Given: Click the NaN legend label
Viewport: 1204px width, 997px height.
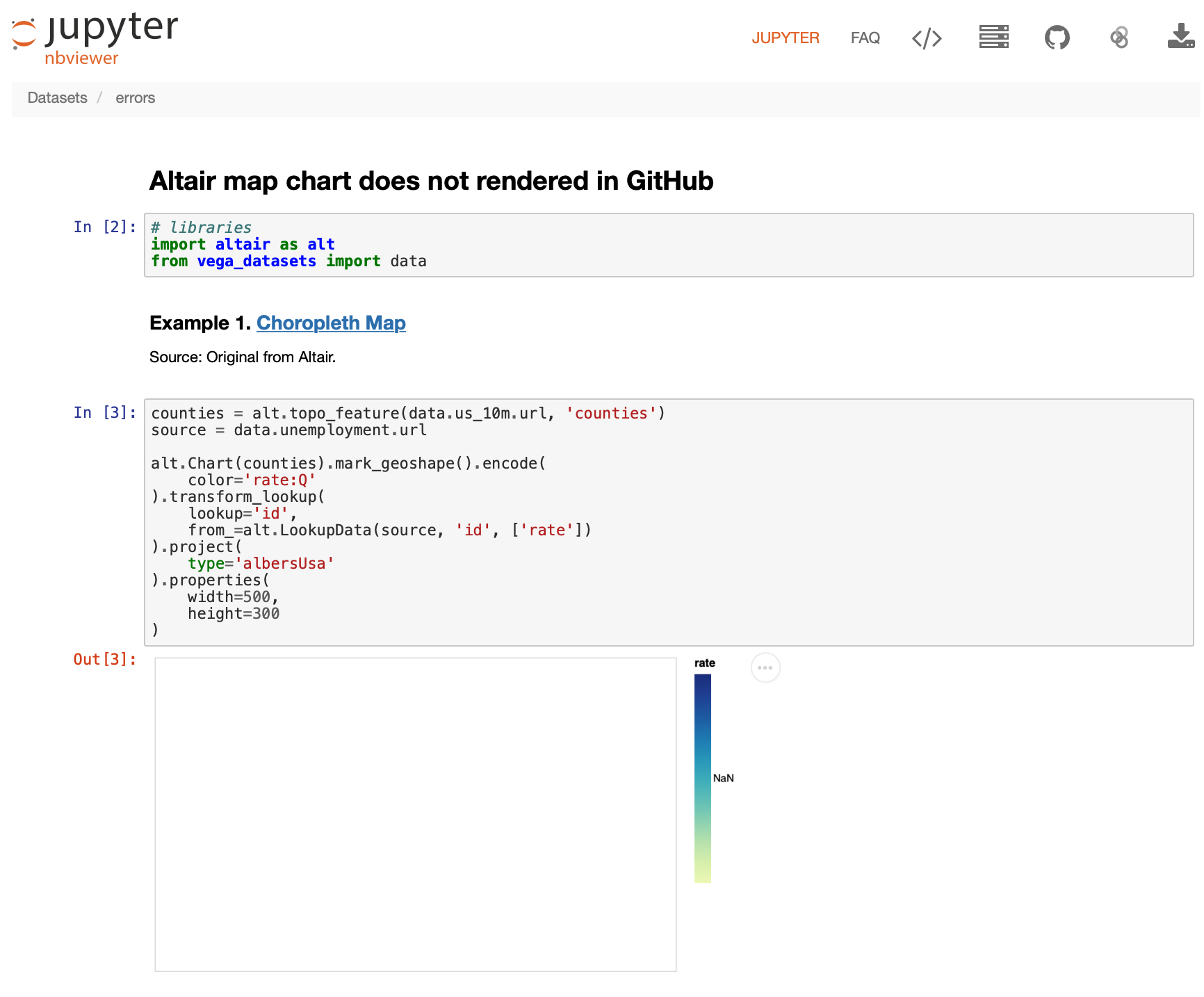Looking at the screenshot, I should click(x=724, y=778).
